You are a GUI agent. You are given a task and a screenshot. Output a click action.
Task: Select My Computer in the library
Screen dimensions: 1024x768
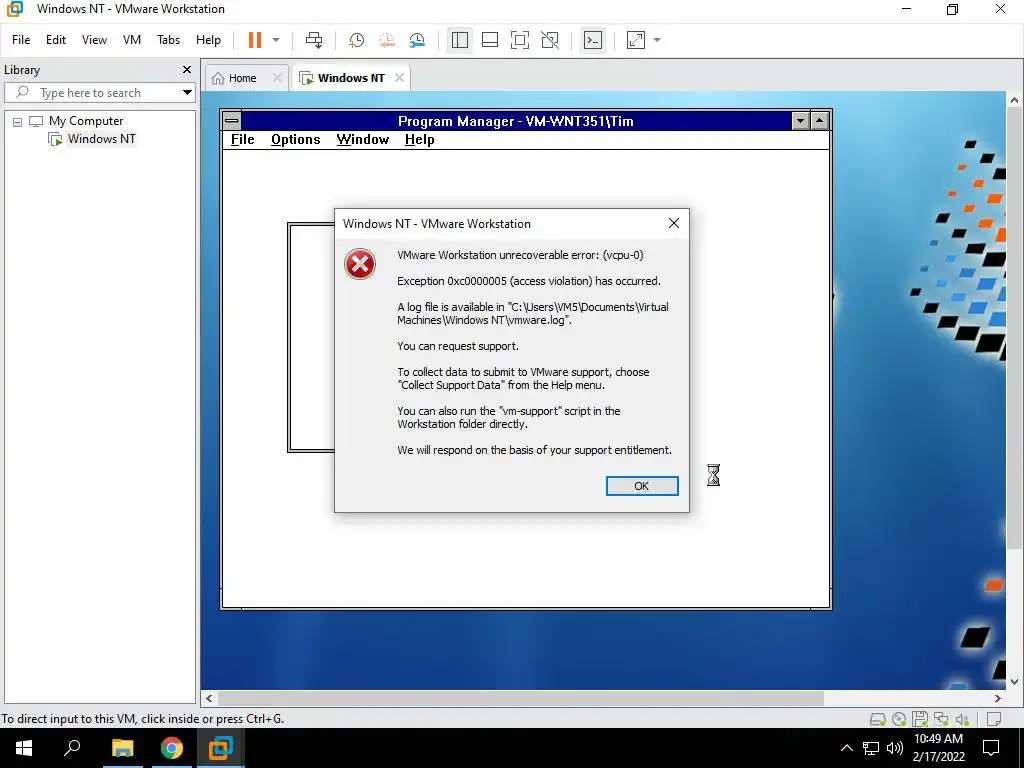pos(86,121)
